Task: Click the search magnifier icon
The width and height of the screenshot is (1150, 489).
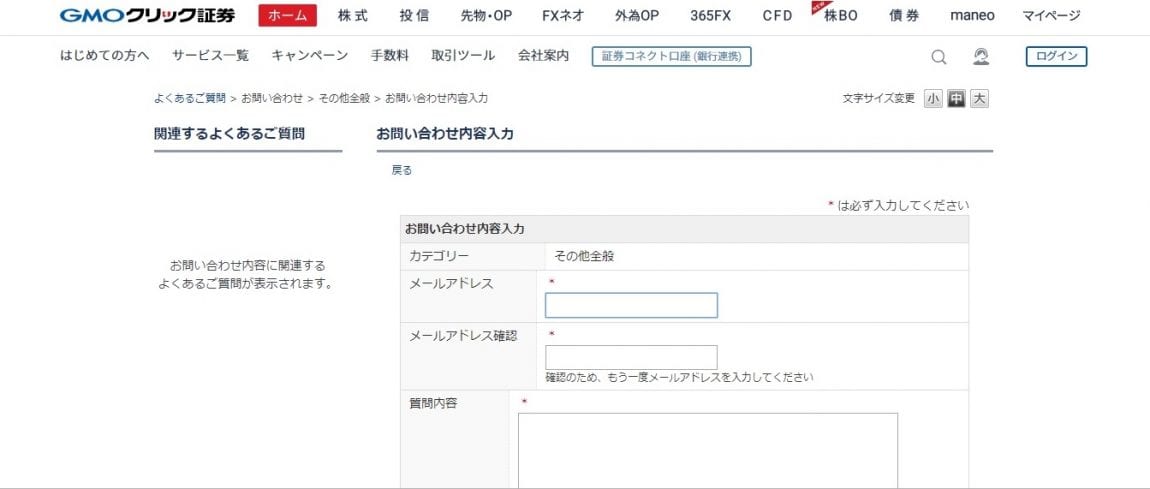Action: tap(938, 57)
